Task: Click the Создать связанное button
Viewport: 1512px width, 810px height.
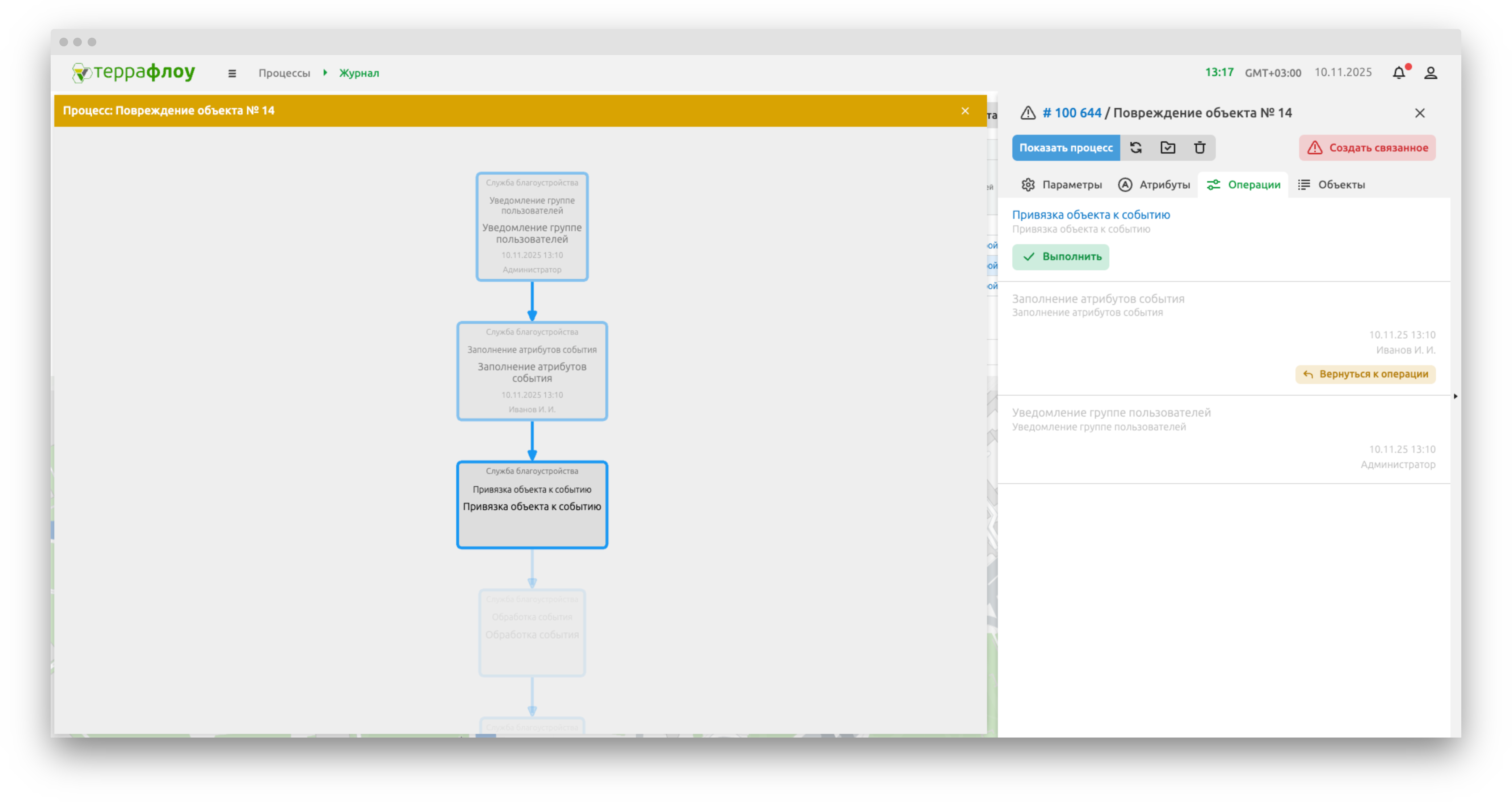Action: (x=1367, y=147)
